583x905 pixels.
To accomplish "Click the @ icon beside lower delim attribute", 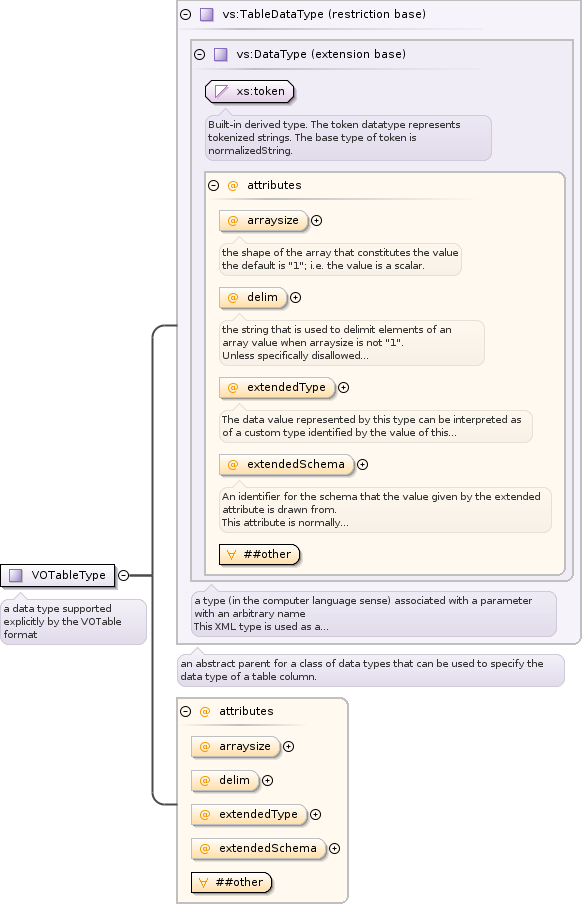I will 204,780.
